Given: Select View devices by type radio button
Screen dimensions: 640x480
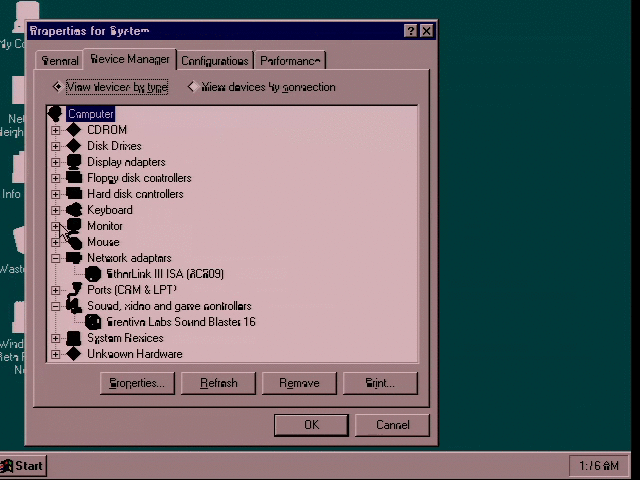Looking at the screenshot, I should [57, 87].
